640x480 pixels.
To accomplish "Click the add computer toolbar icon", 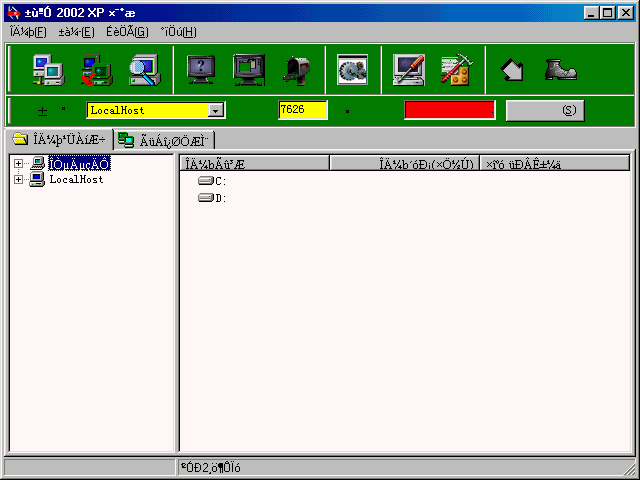I will 47,69.
